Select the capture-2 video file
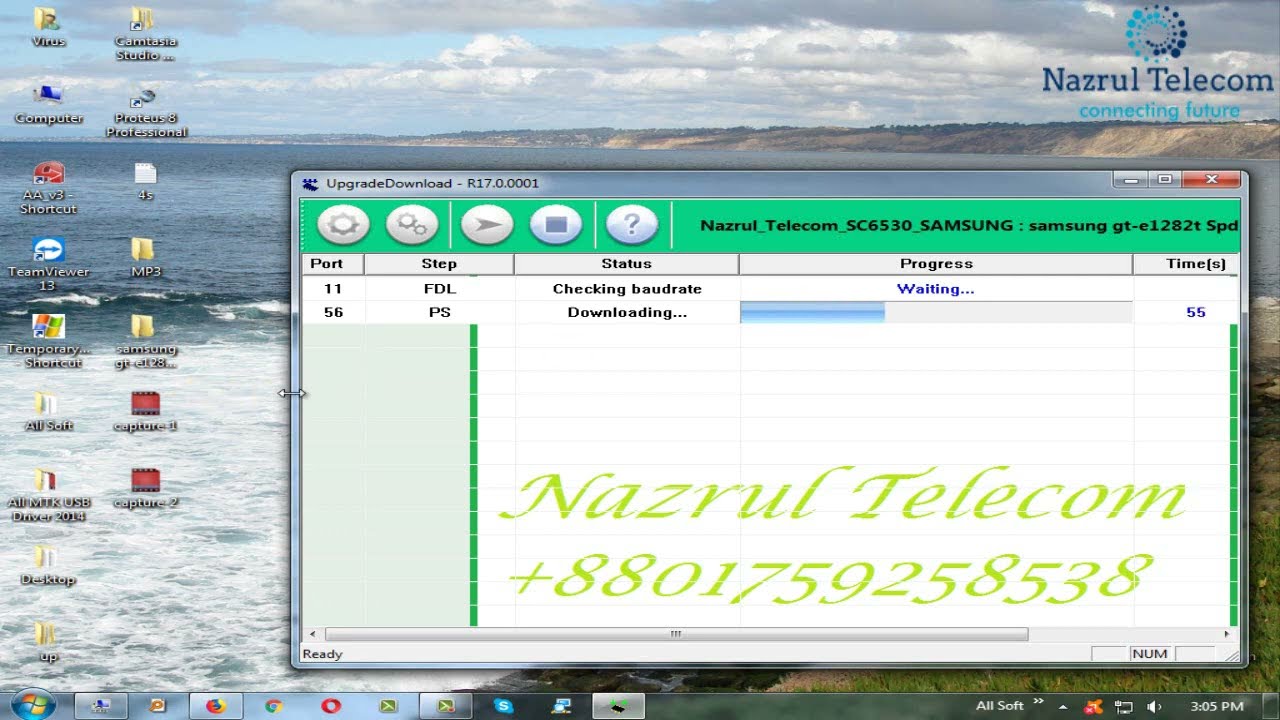 coord(145,488)
